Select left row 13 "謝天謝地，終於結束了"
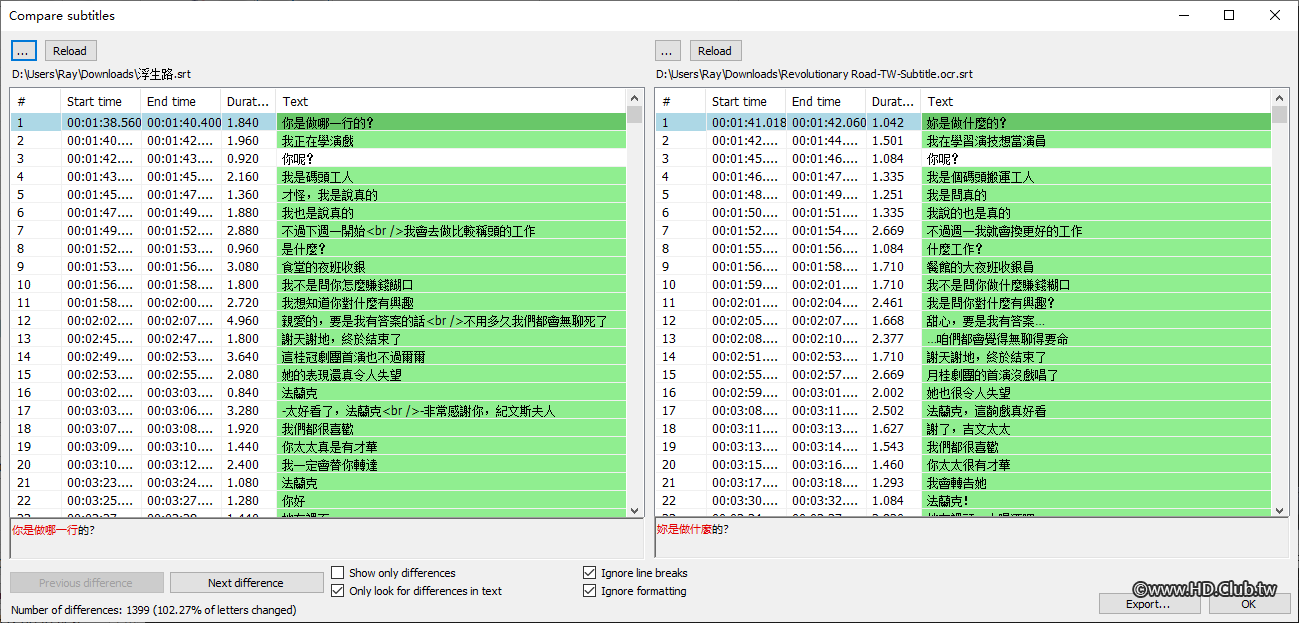 [x=319, y=339]
